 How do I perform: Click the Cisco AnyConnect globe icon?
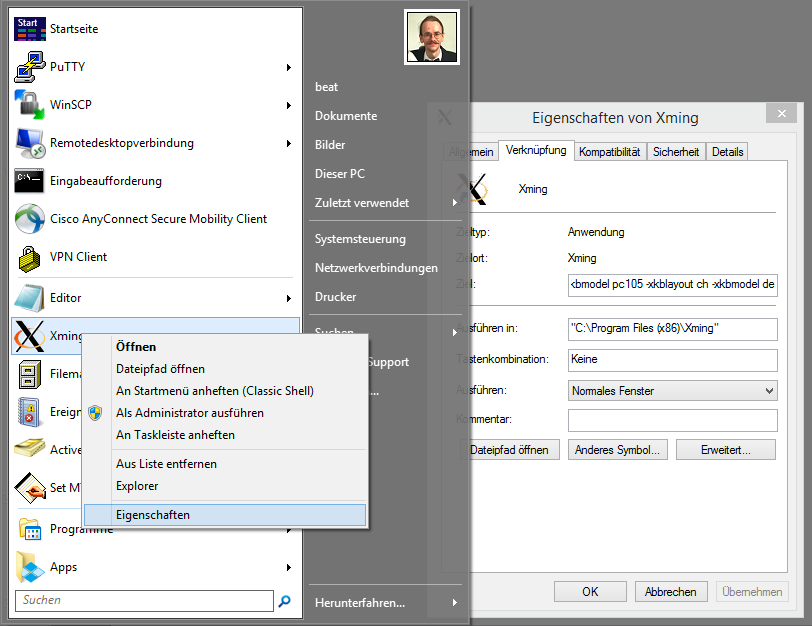point(30,219)
